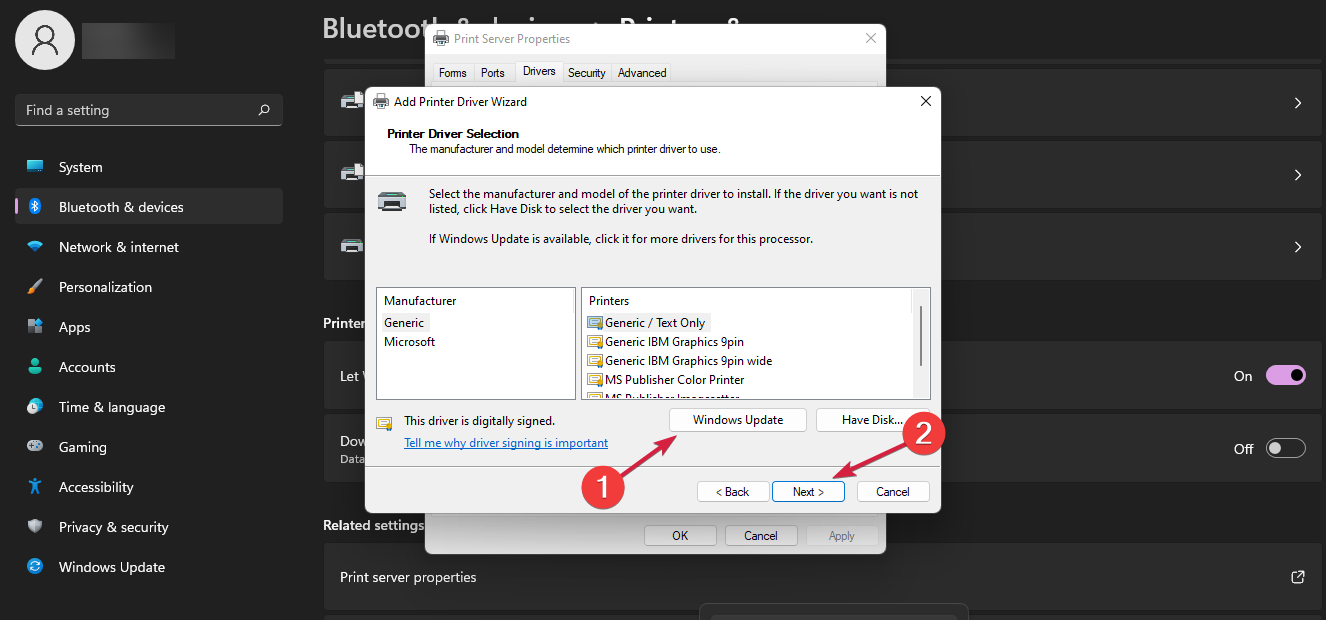Click the icon beside MS Publisher Color Printer
The width and height of the screenshot is (1326, 620).
click(x=595, y=380)
